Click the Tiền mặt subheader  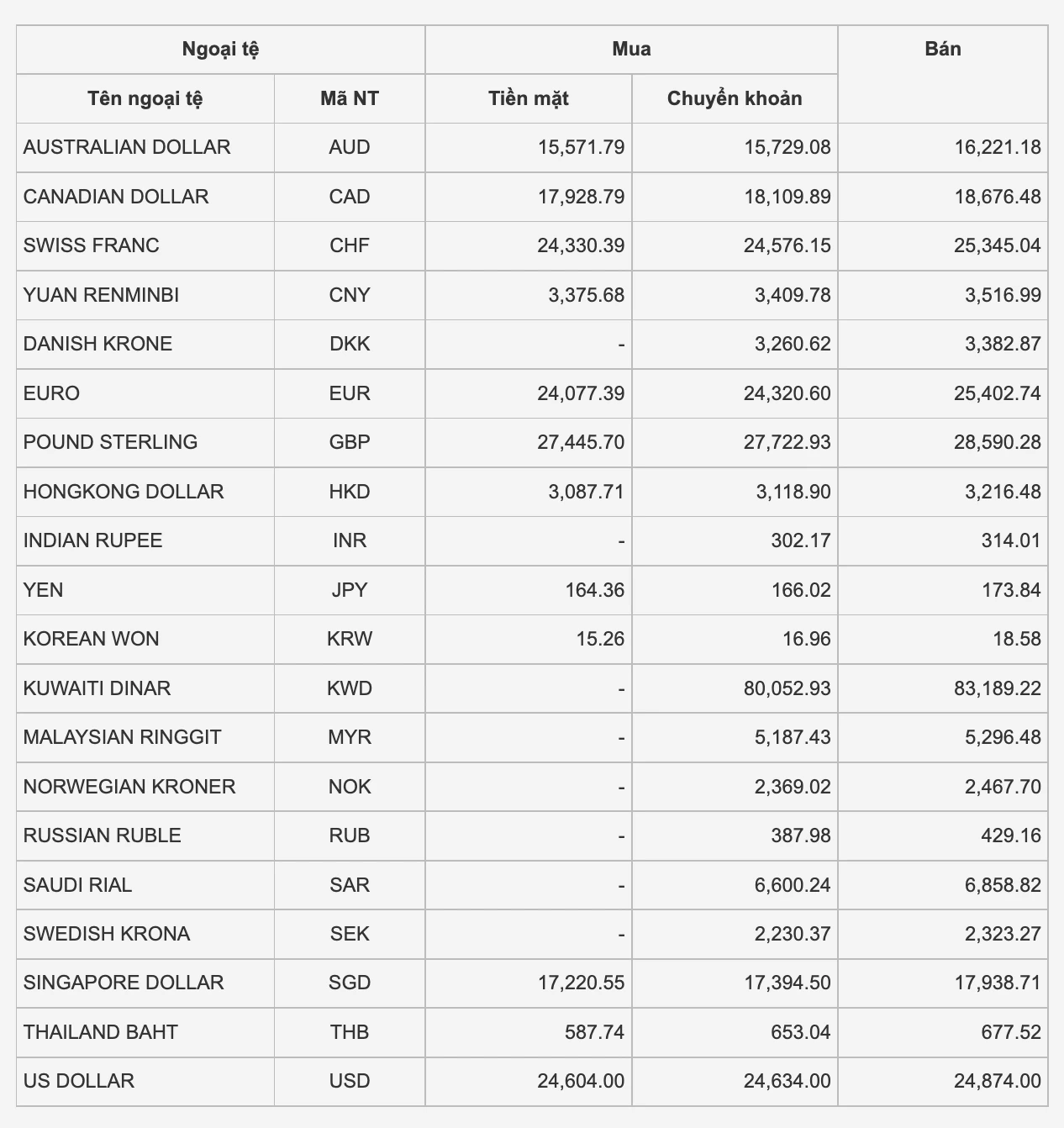click(528, 98)
